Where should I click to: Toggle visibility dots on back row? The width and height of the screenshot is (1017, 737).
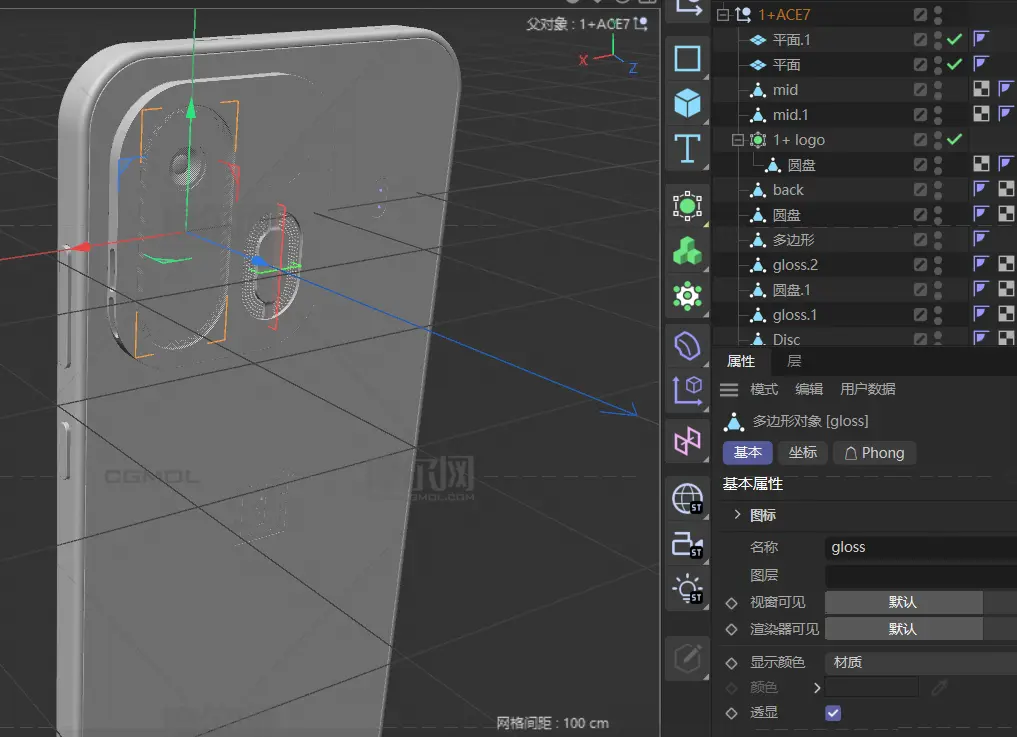[x=938, y=189]
